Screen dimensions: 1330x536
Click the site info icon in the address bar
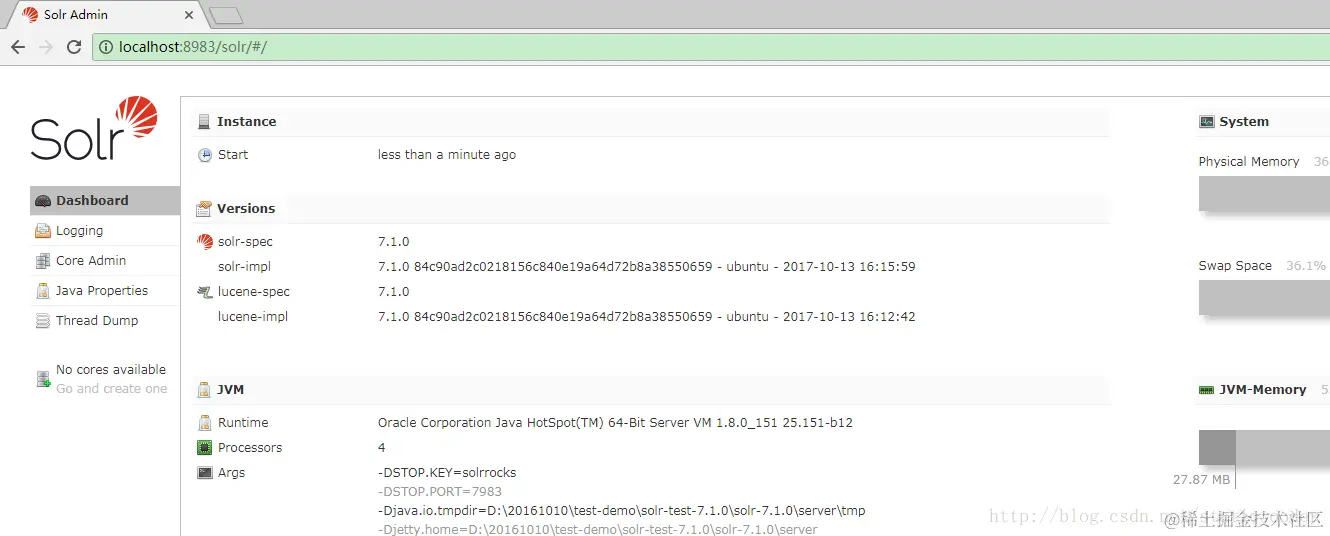[106, 47]
